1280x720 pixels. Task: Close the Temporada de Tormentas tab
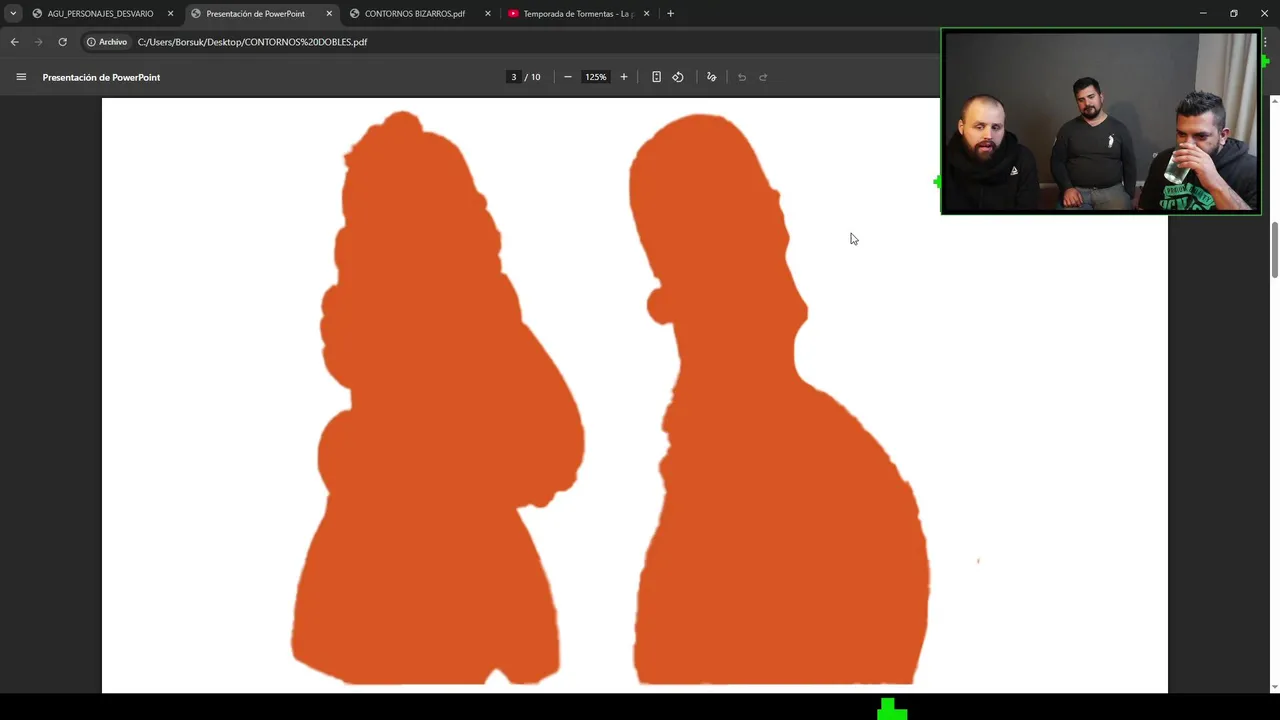646,14
